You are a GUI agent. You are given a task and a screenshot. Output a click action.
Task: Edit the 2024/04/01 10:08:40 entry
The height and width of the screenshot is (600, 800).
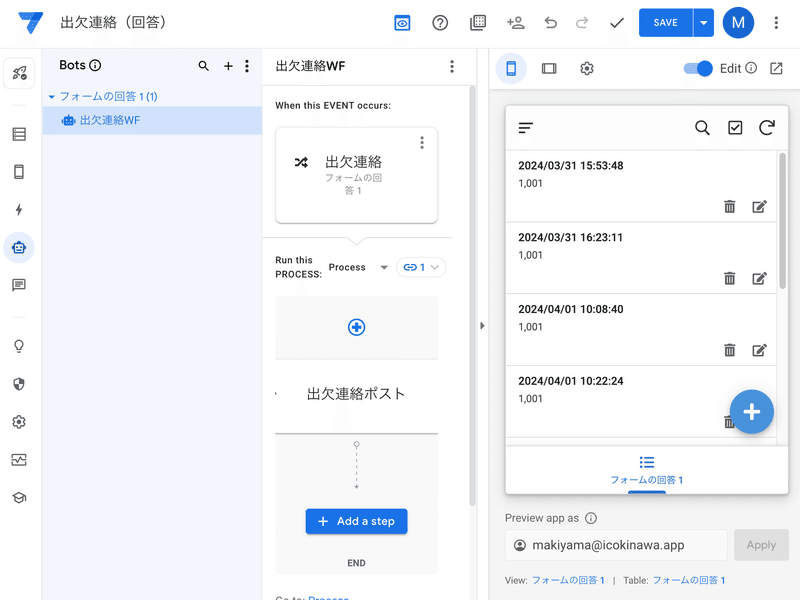[759, 351]
